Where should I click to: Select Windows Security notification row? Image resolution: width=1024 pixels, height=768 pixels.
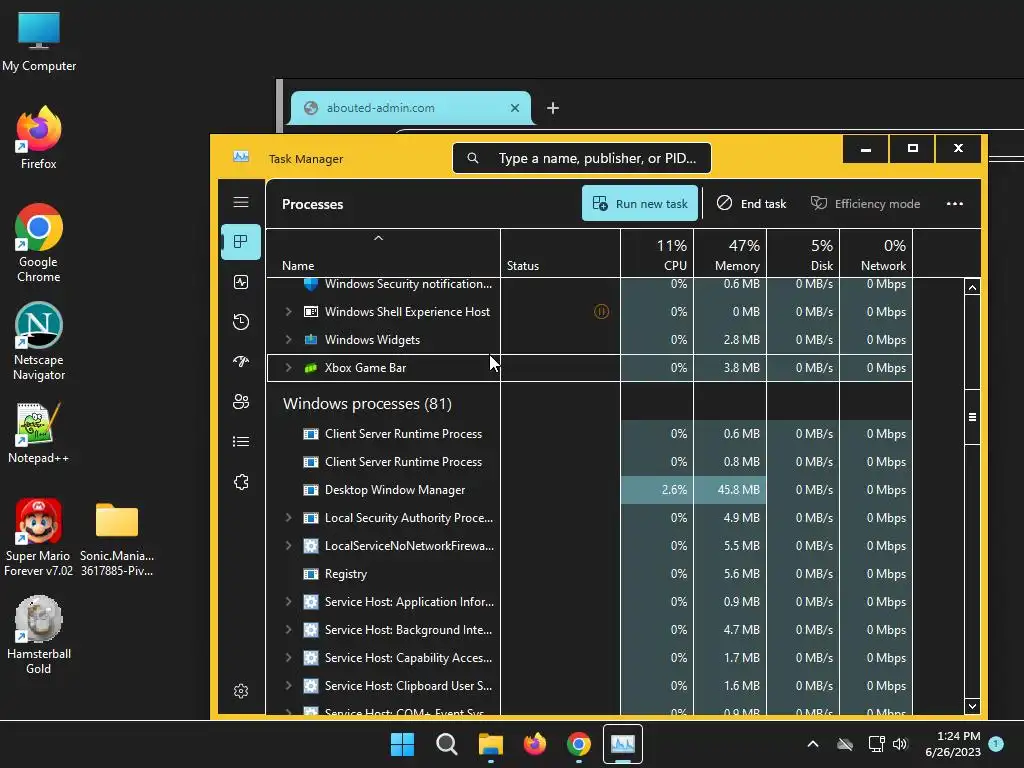click(x=590, y=285)
